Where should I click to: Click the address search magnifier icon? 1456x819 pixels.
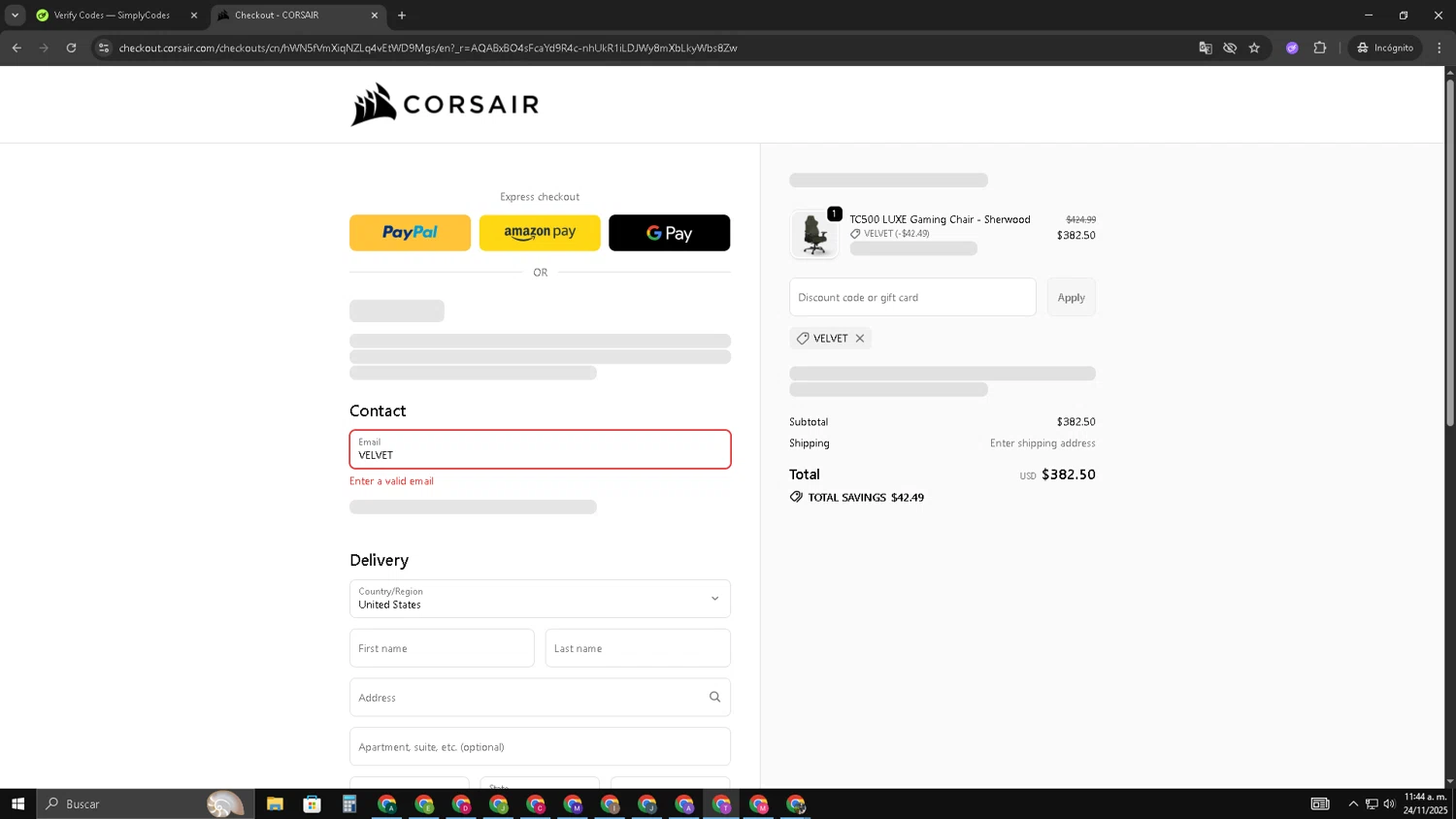pos(714,697)
